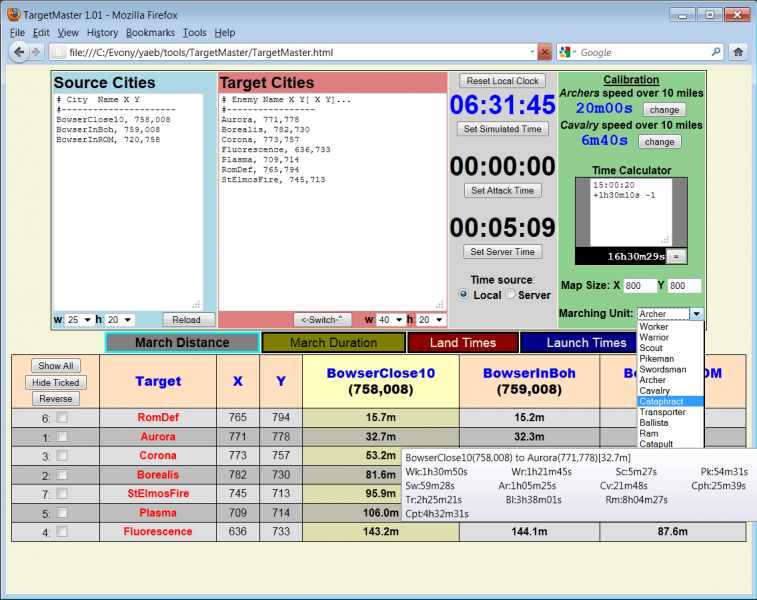Click the Firefox logo in title bar

tap(13, 15)
